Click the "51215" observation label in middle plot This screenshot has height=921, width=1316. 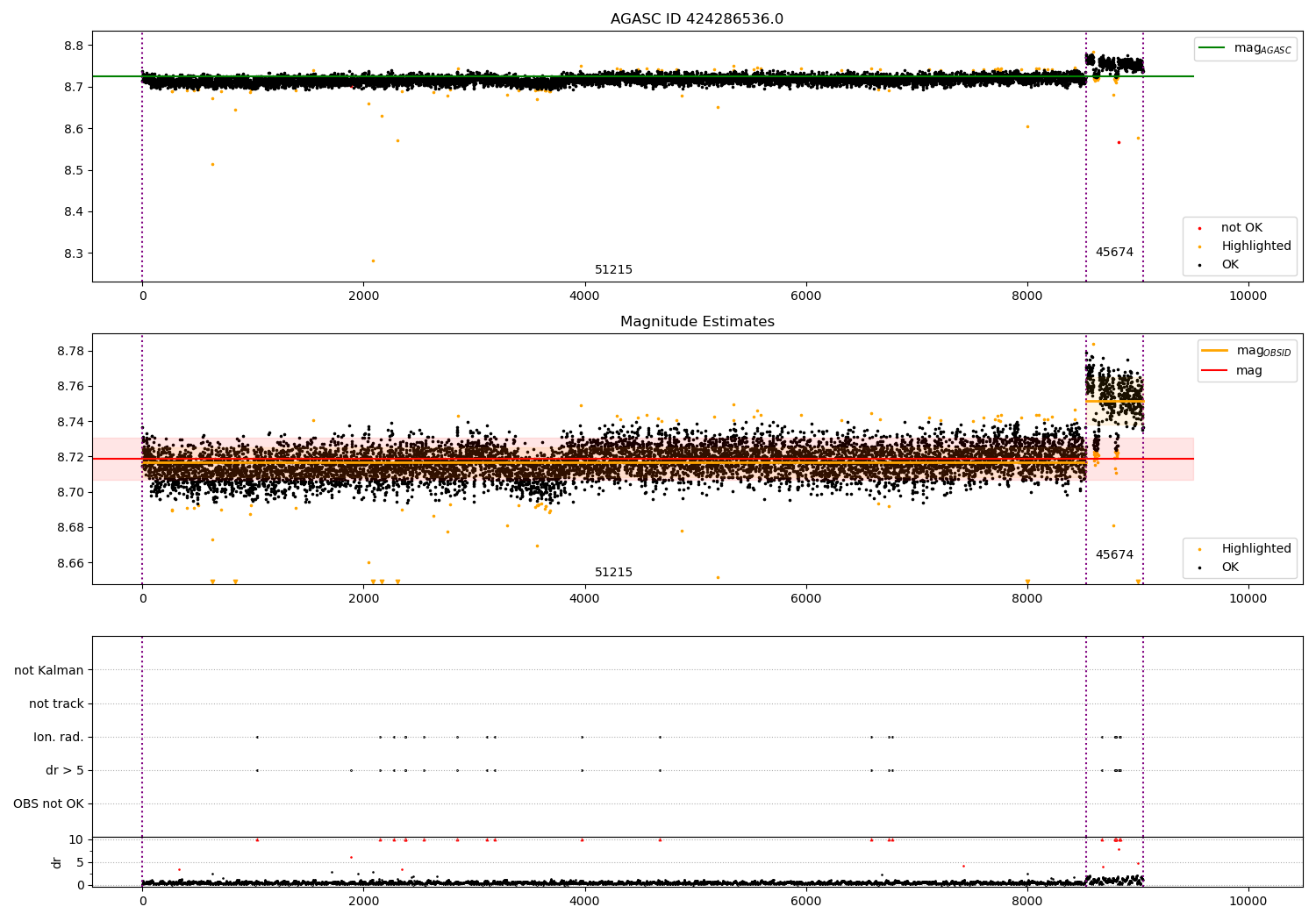613,573
